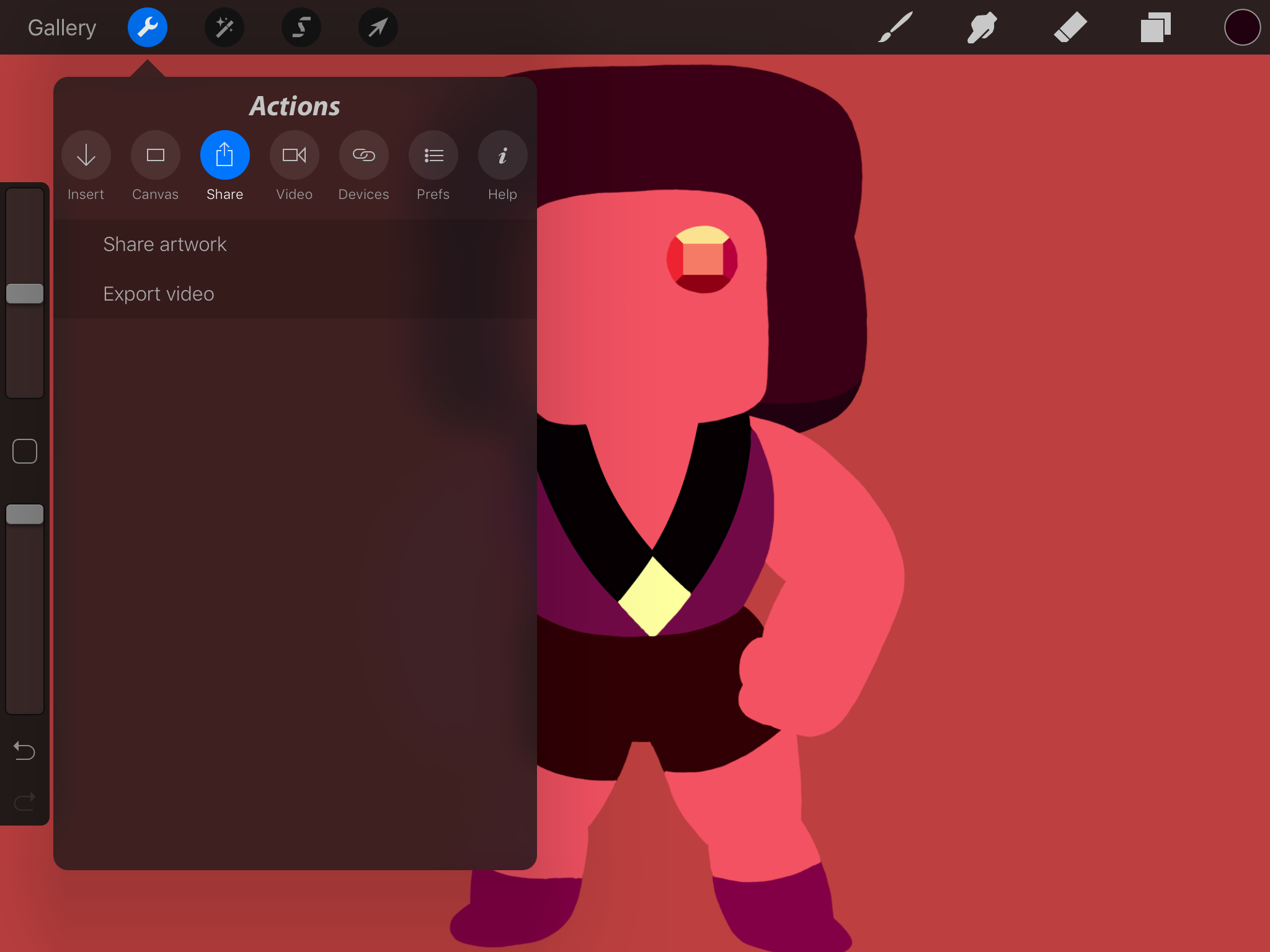Choose Share artwork option
Viewport: 1270px width, 952px height.
[x=165, y=244]
